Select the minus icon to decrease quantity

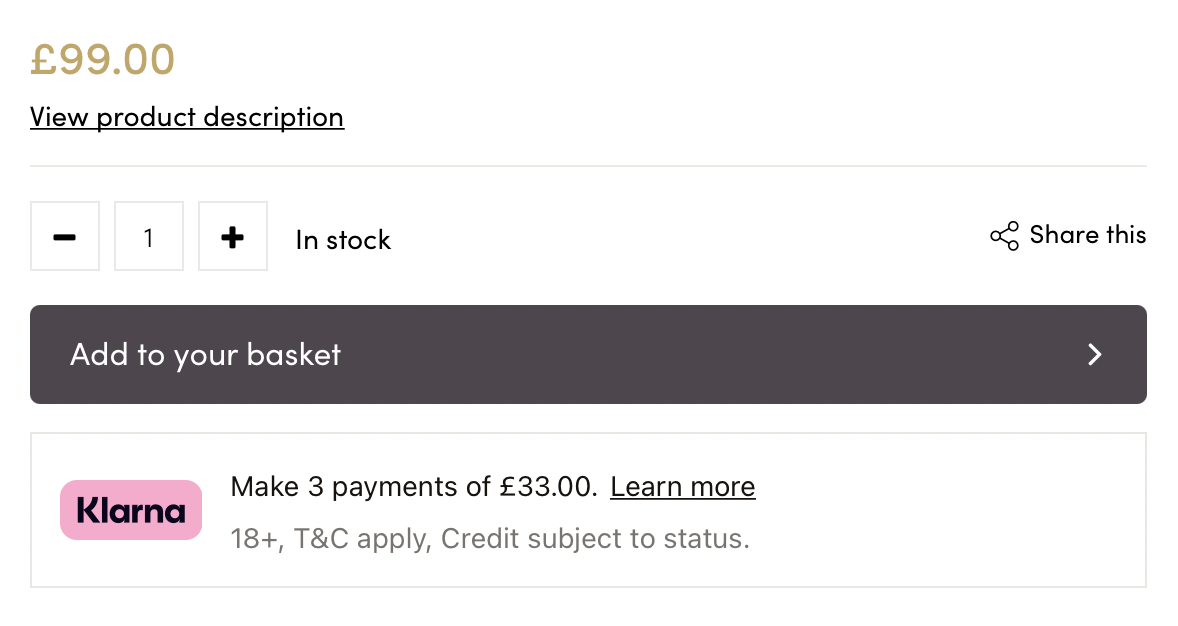(64, 236)
